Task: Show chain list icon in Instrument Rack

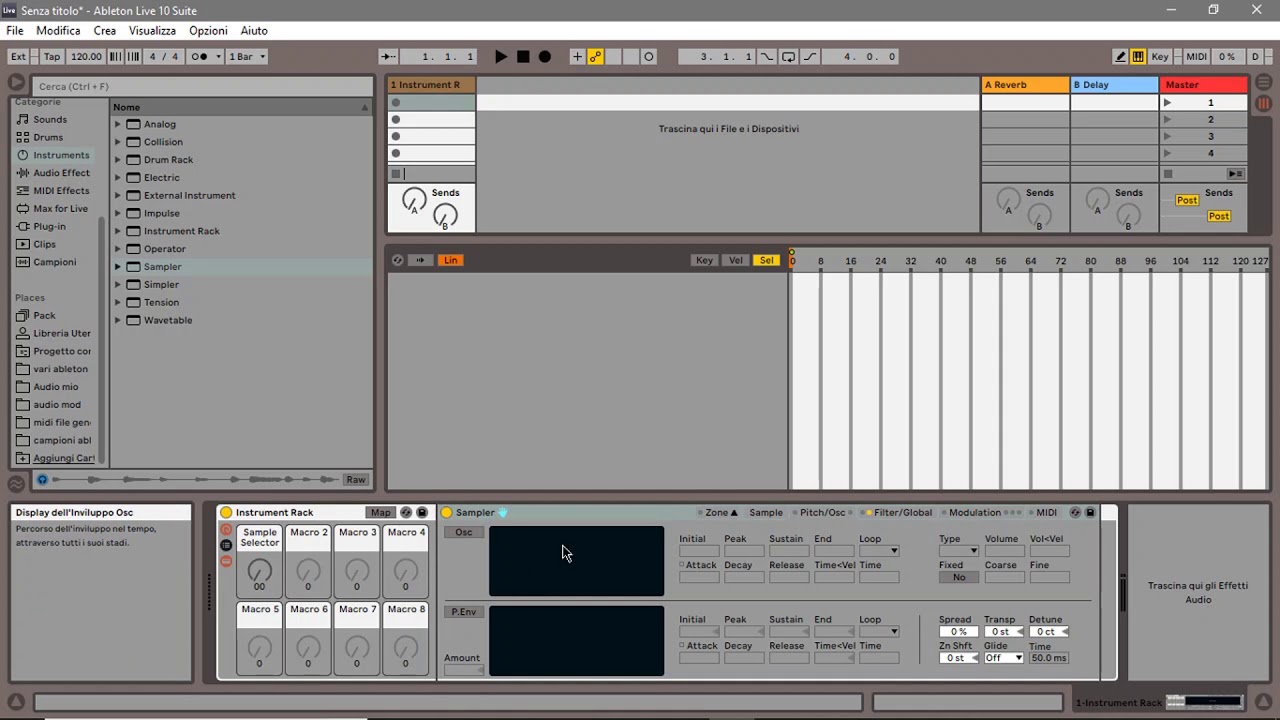Action: click(x=226, y=545)
